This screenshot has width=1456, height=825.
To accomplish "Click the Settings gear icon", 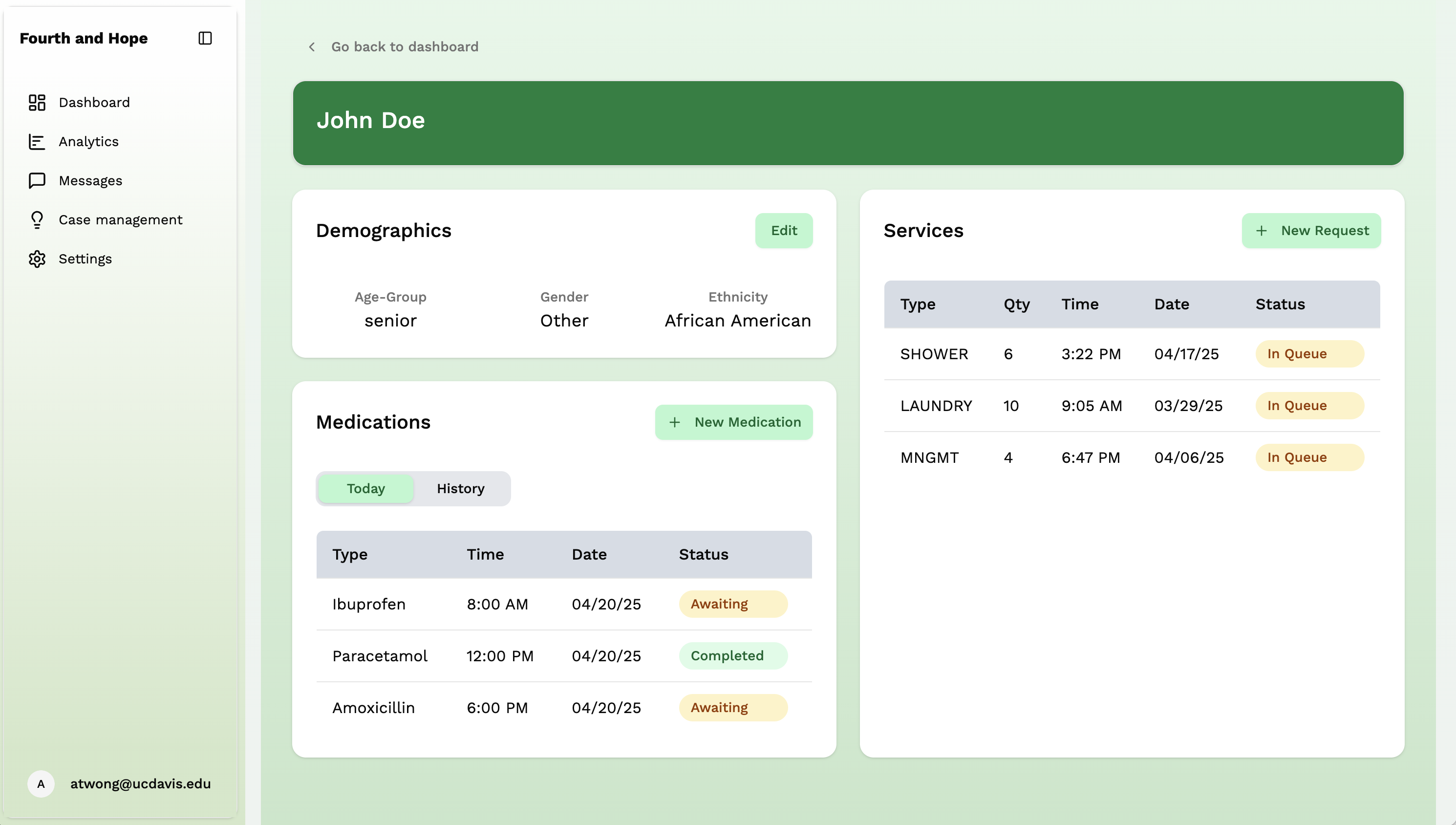I will (37, 259).
